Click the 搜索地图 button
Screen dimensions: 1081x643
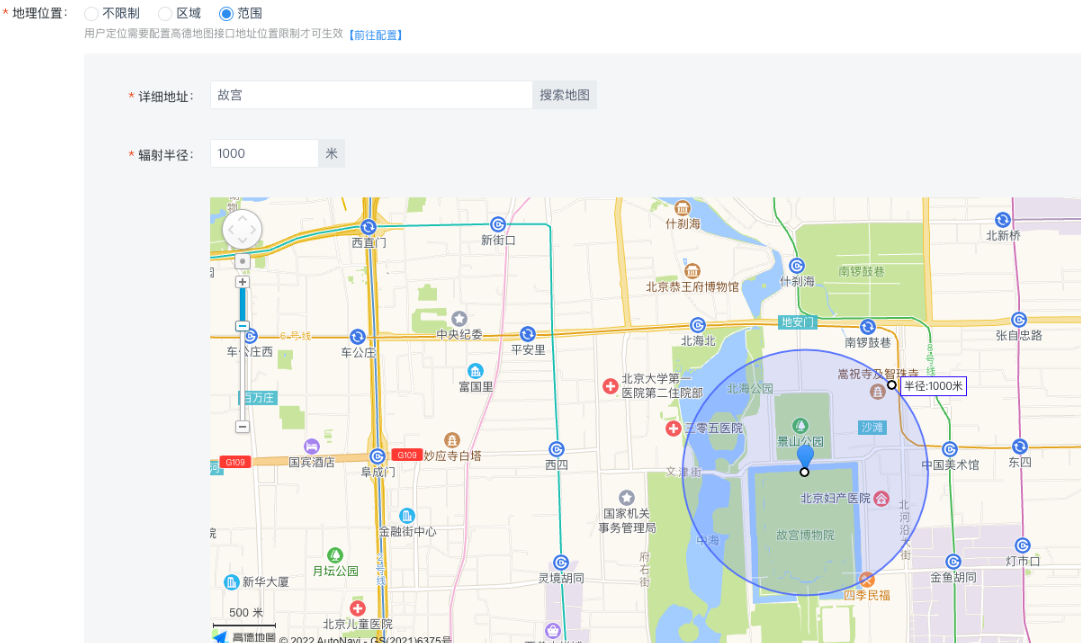pyautogui.click(x=564, y=95)
